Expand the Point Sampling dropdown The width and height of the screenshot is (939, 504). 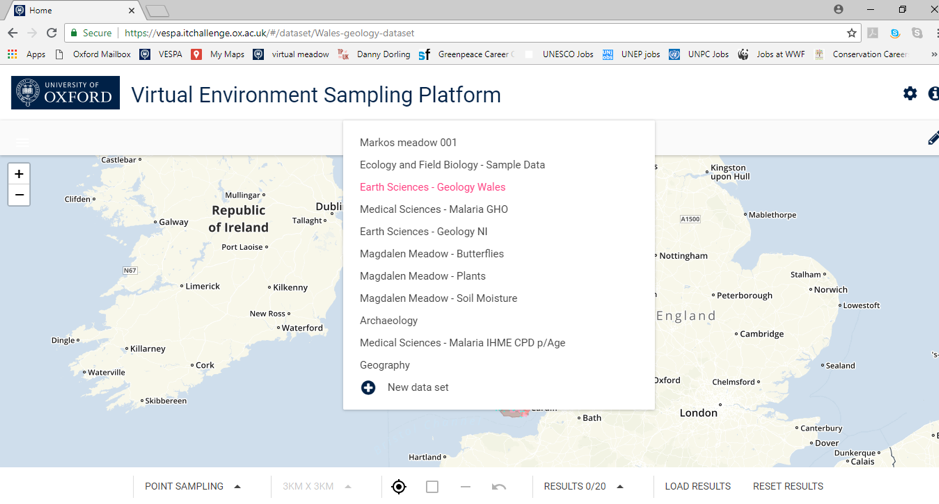click(193, 487)
